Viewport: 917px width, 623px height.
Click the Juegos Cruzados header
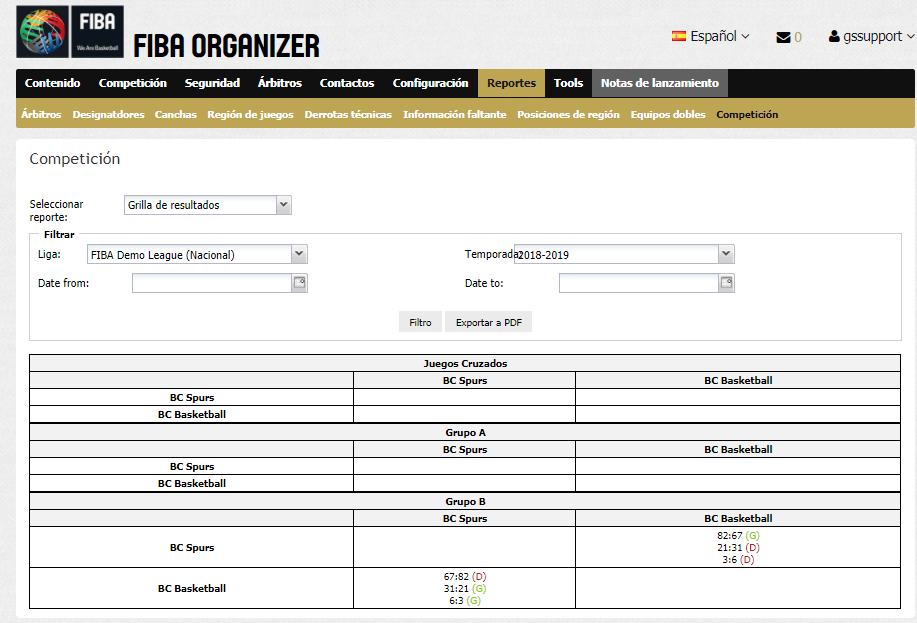coord(465,363)
